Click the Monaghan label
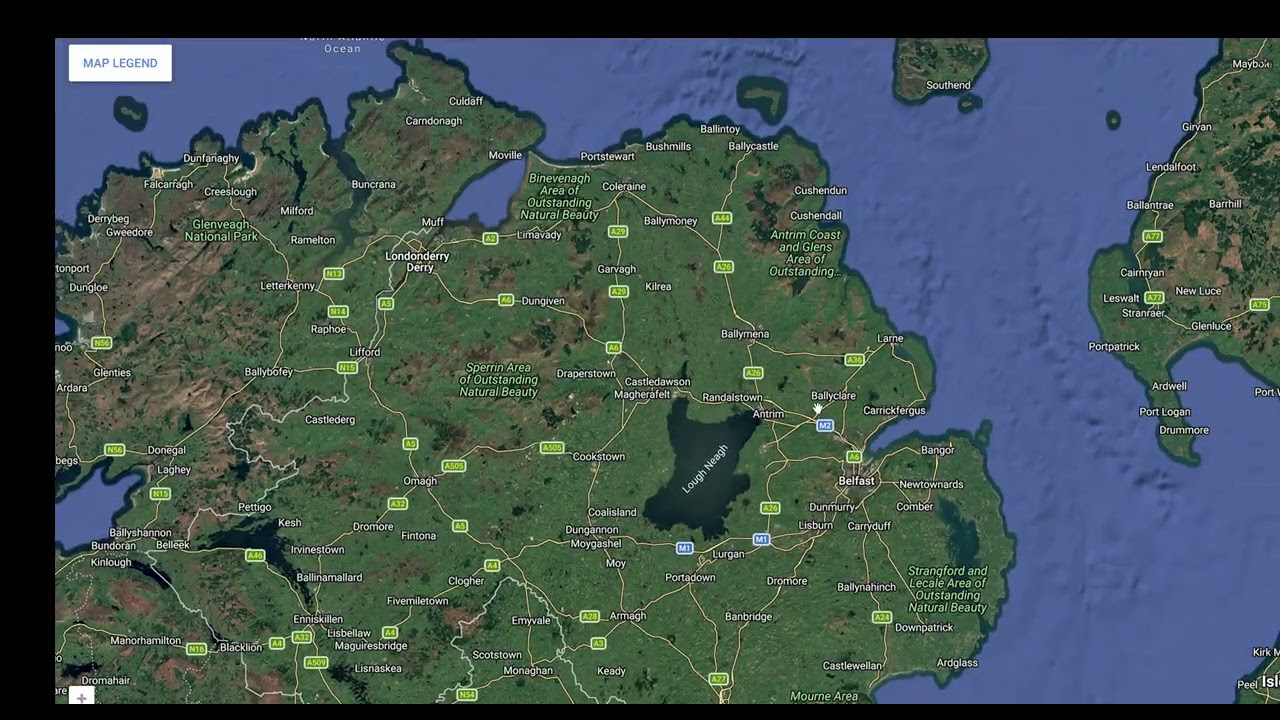Viewport: 1280px width, 720px height. click(528, 671)
